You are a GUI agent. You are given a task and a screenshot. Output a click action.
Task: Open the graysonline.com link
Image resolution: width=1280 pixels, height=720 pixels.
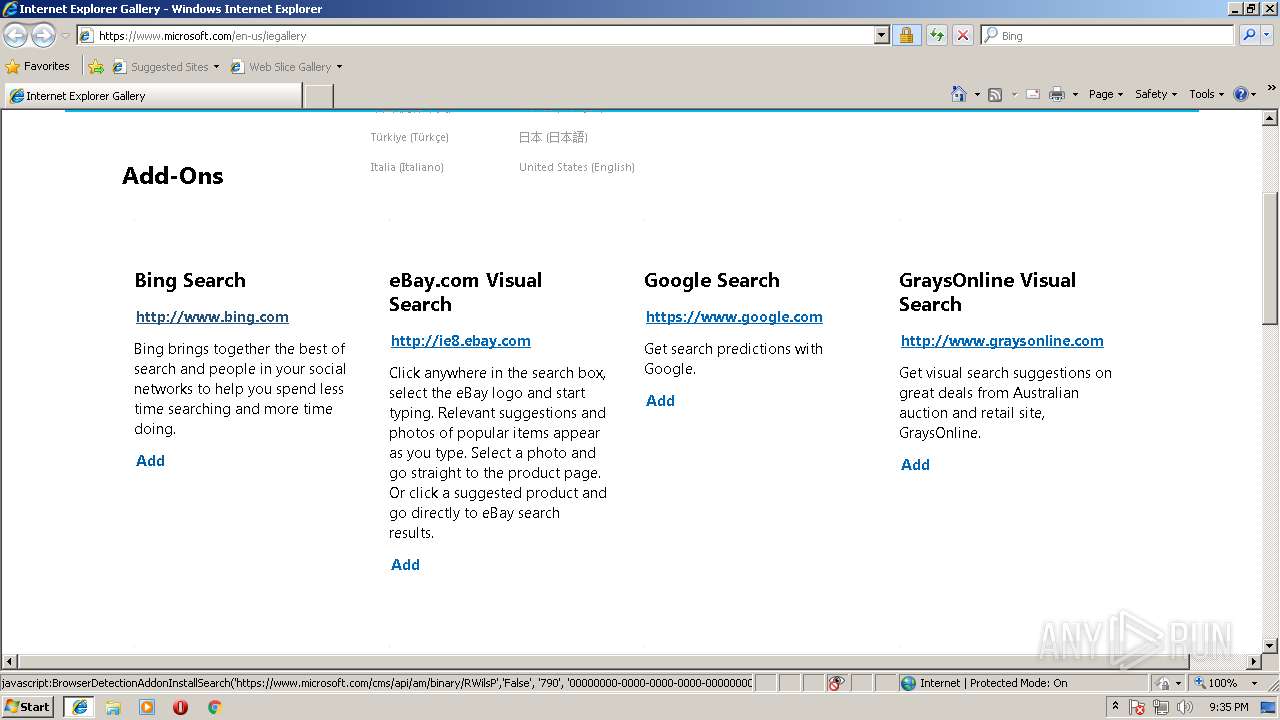click(x=1002, y=341)
